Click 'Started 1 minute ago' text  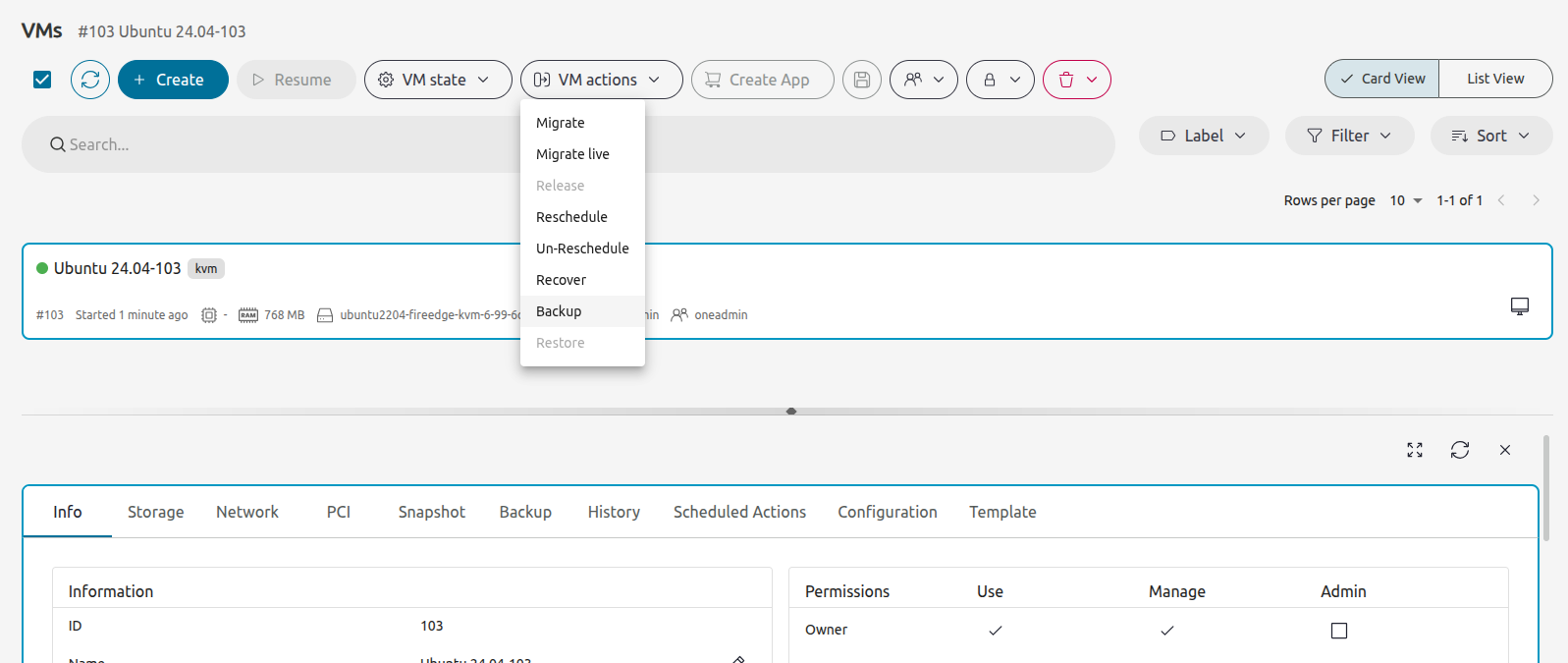point(132,315)
